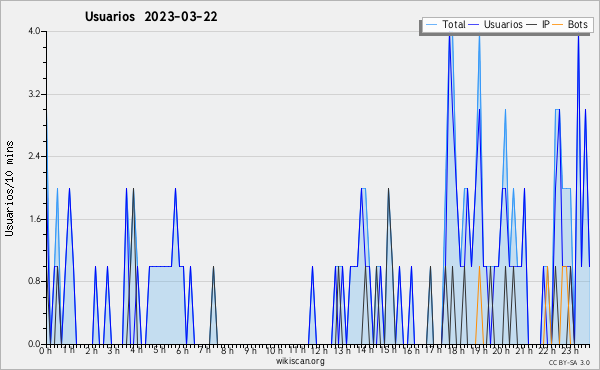Click the '6 h' x-axis label
The image size is (600, 370).
click(182, 351)
